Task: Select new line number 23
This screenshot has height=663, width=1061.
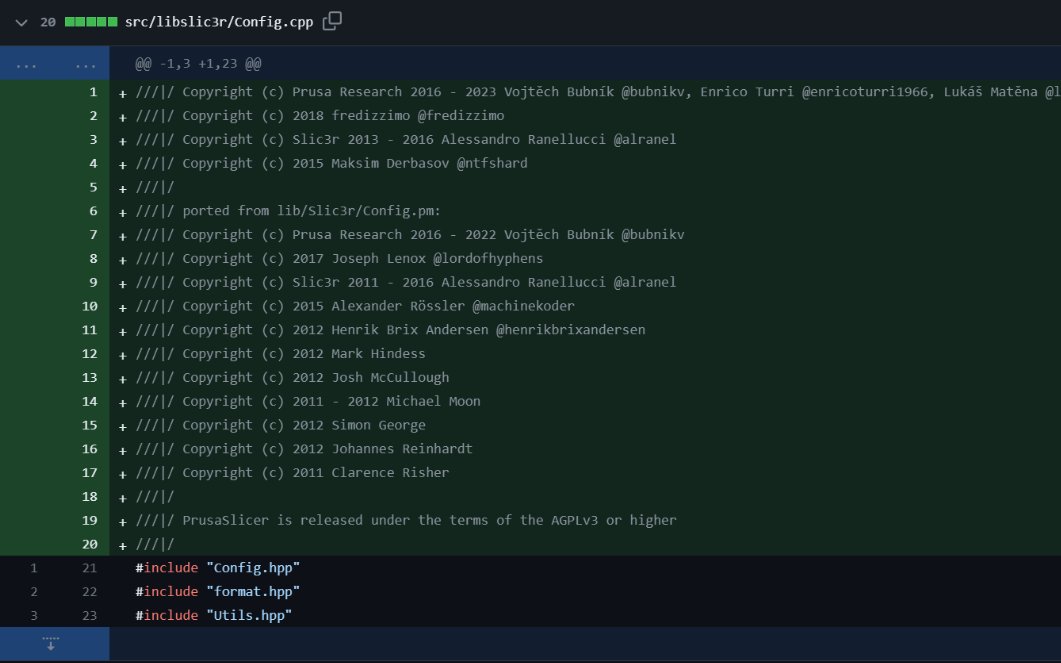Action: coord(89,616)
